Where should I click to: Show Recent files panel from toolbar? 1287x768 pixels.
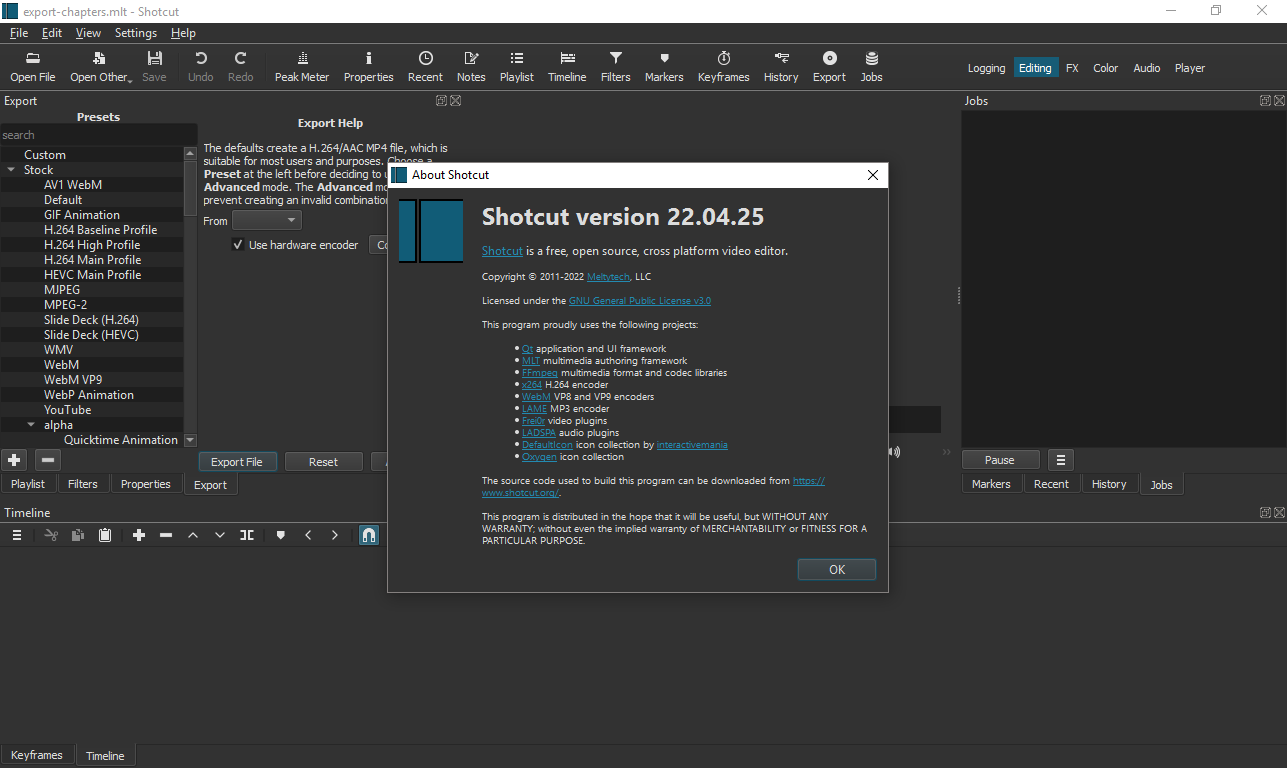click(x=425, y=66)
